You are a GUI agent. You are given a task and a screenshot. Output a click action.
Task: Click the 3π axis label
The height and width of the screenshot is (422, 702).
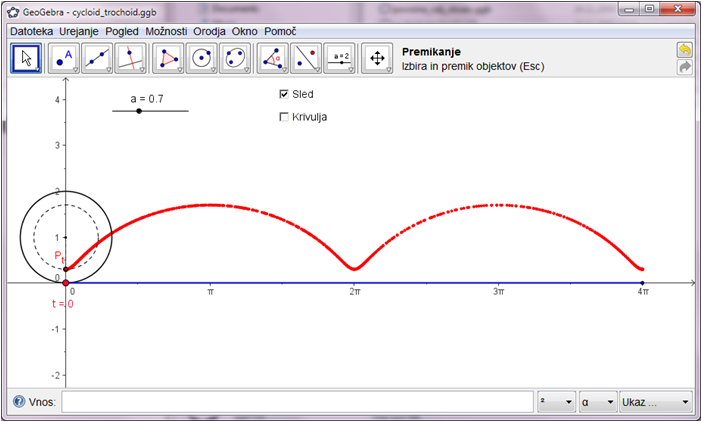point(498,292)
